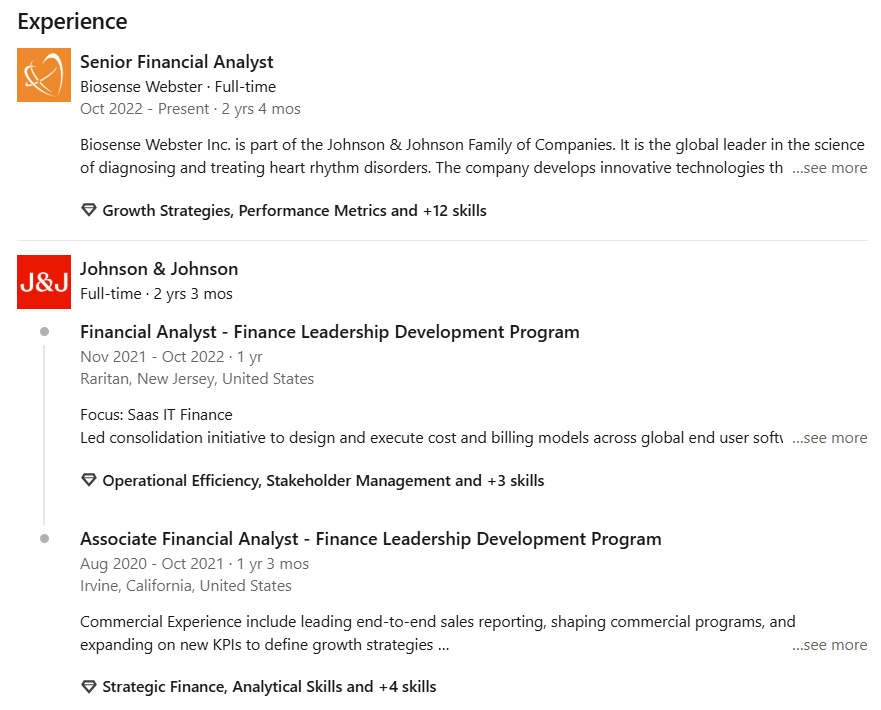Click the diamond skills icon beside Operational Efficiency
The image size is (881, 710).
point(89,480)
